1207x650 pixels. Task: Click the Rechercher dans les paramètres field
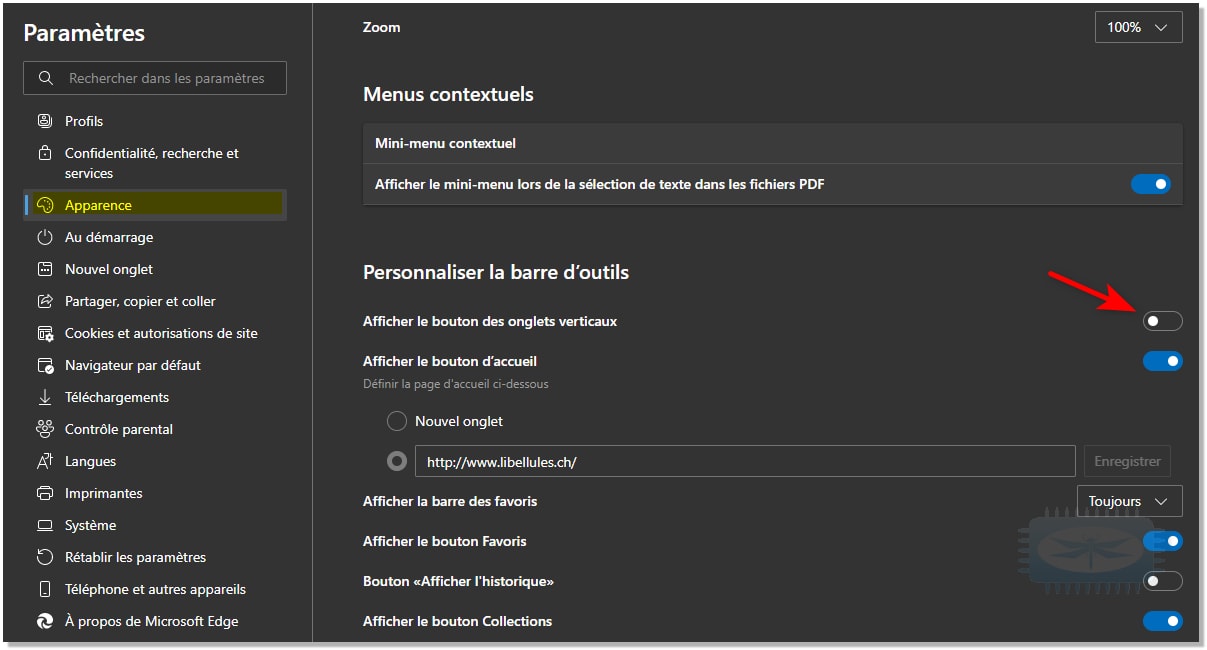155,78
